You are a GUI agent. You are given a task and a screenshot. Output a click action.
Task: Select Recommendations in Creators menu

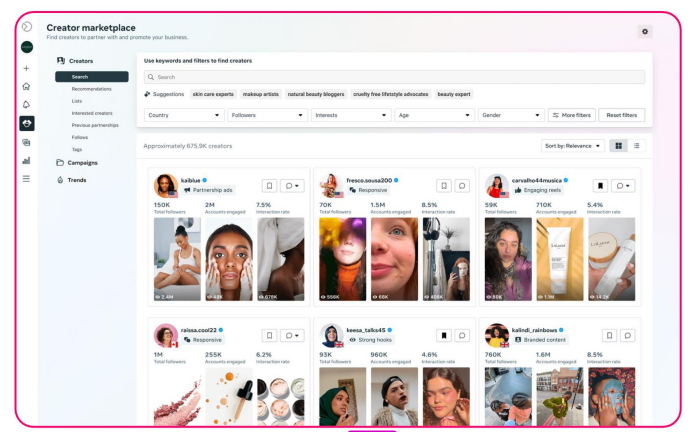[92, 89]
